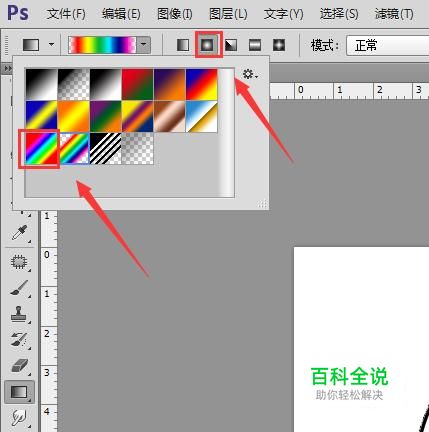429x432 pixels.
Task: Open the 编辑(E) menu
Action: click(x=121, y=14)
